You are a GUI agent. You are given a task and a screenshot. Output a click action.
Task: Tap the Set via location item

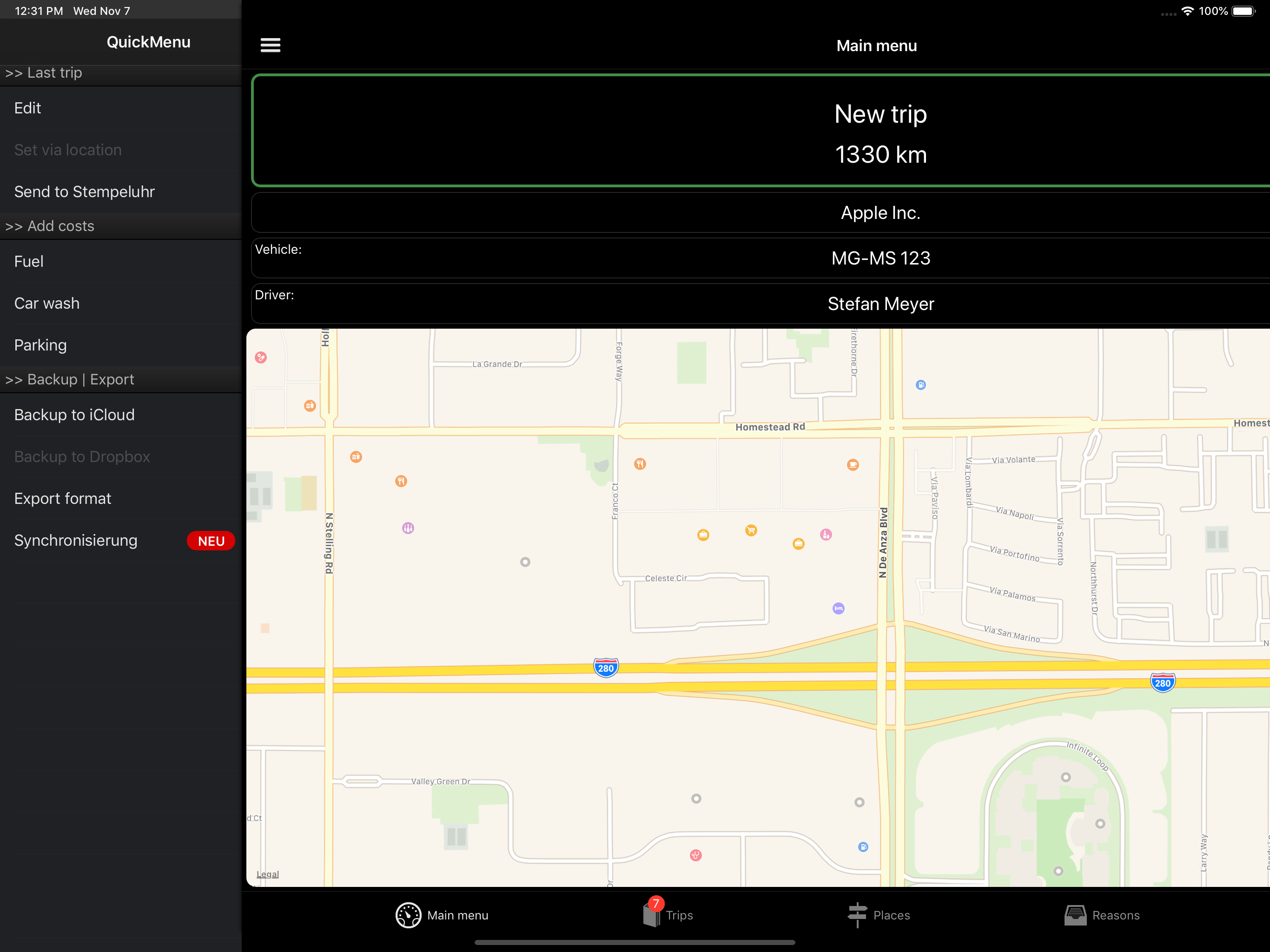point(120,150)
